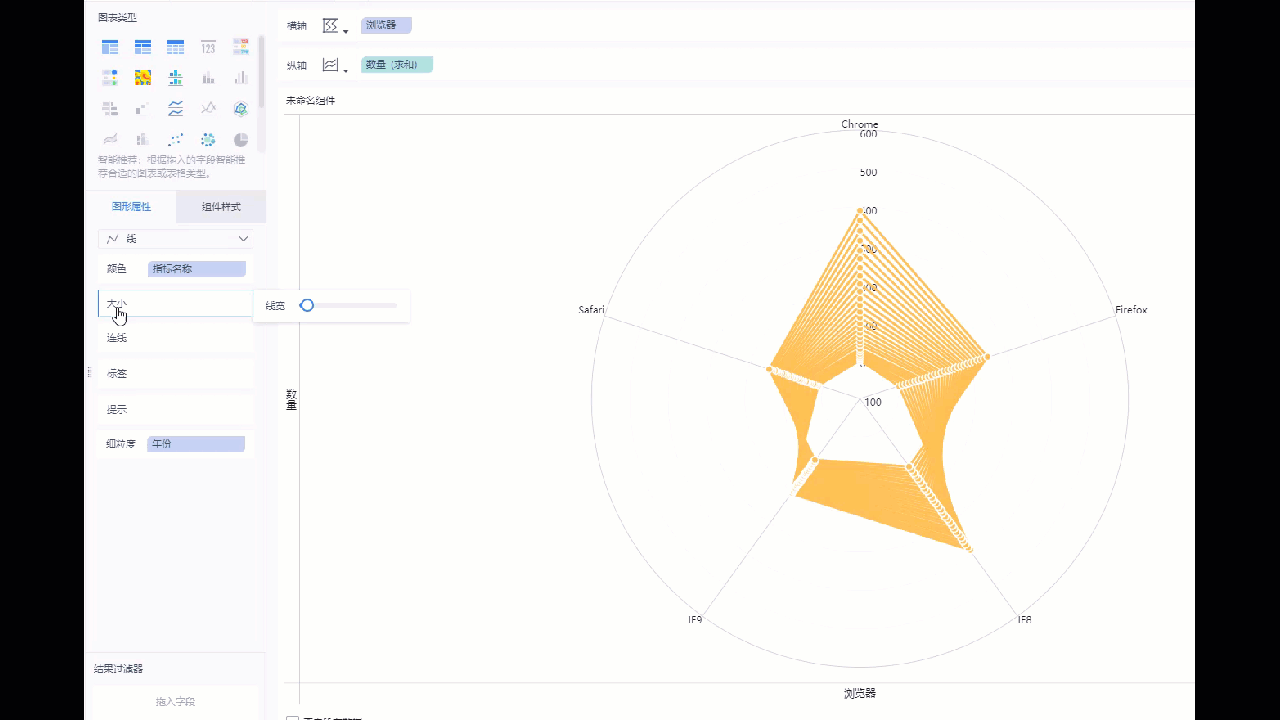
Task: Click the far end of the 线宽 slider track
Action: [395, 305]
